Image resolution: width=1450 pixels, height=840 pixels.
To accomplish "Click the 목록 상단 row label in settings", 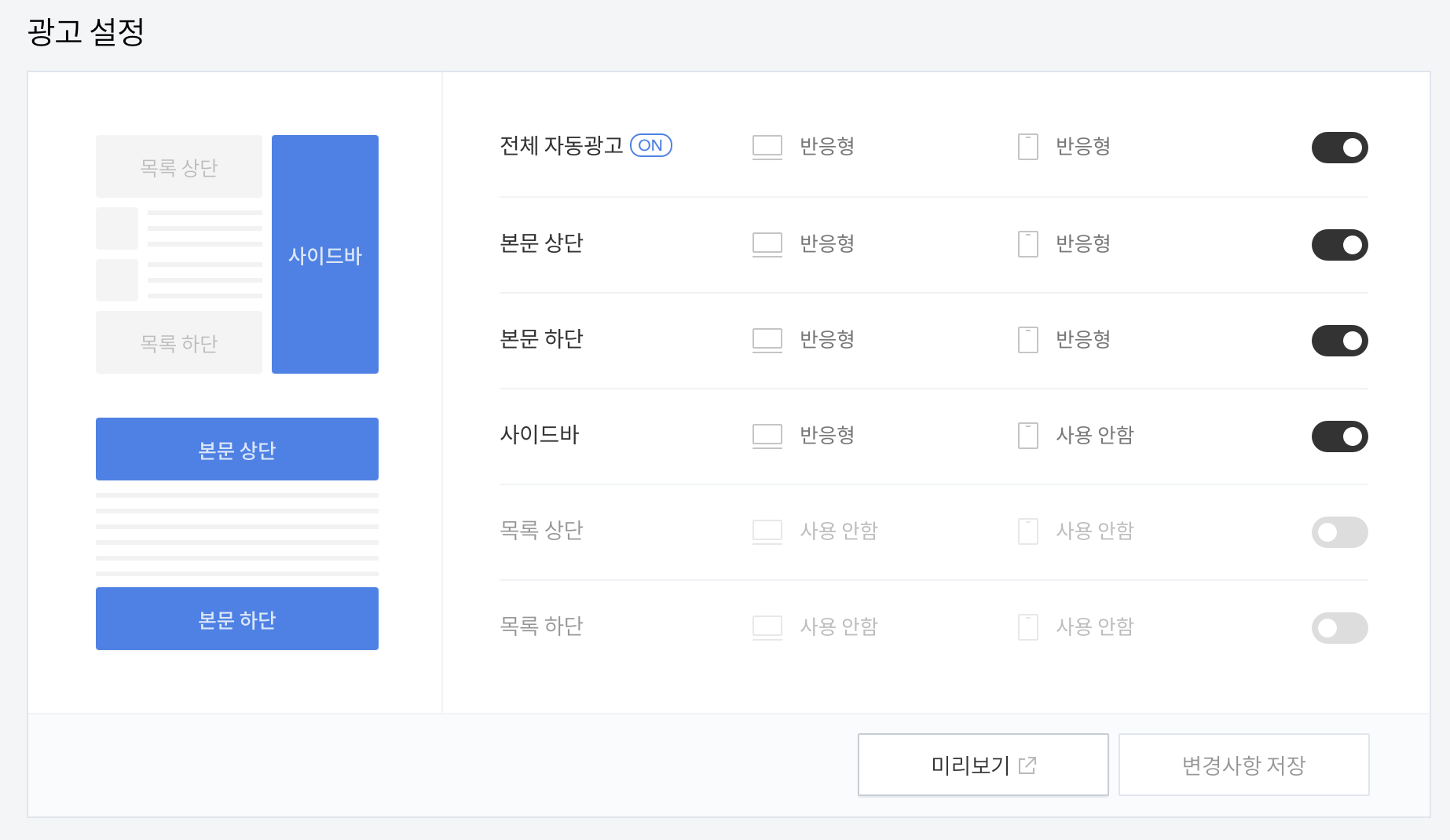I will coord(541,531).
